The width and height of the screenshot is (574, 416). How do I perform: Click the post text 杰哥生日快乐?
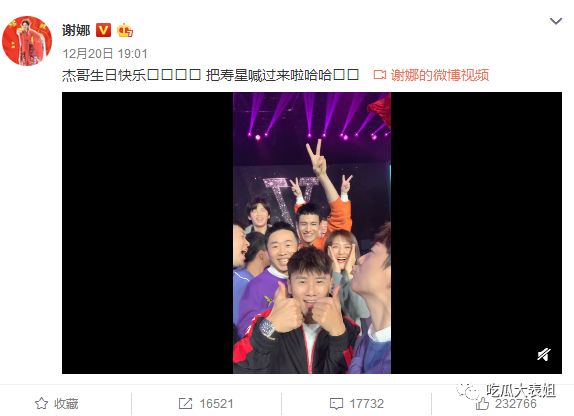pyautogui.click(x=104, y=75)
